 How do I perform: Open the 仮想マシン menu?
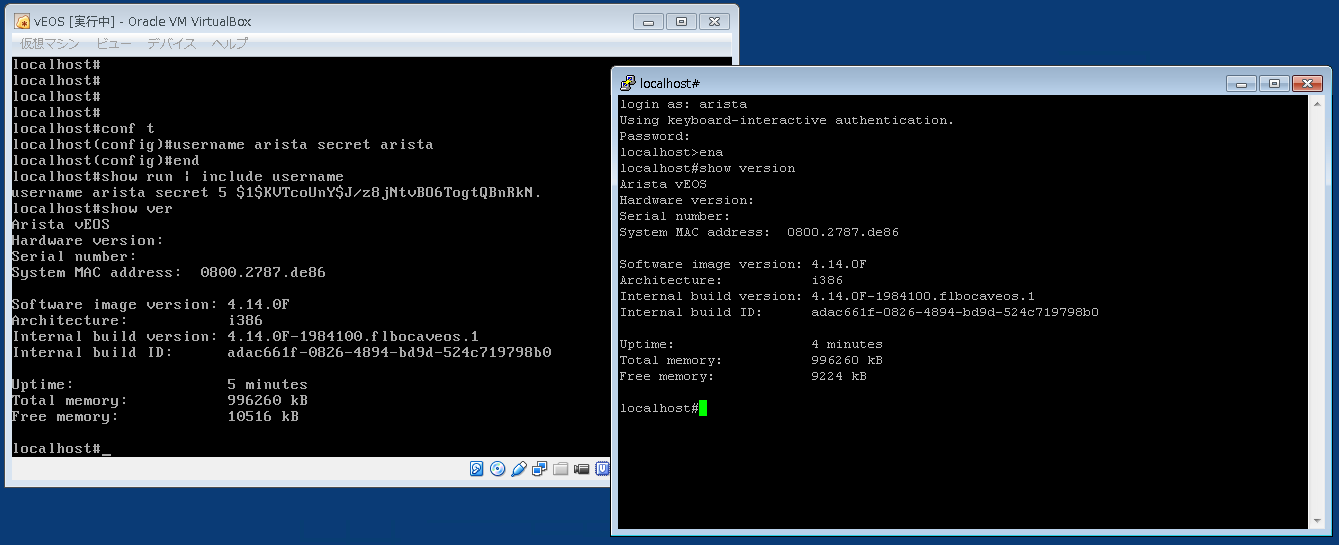[49, 44]
